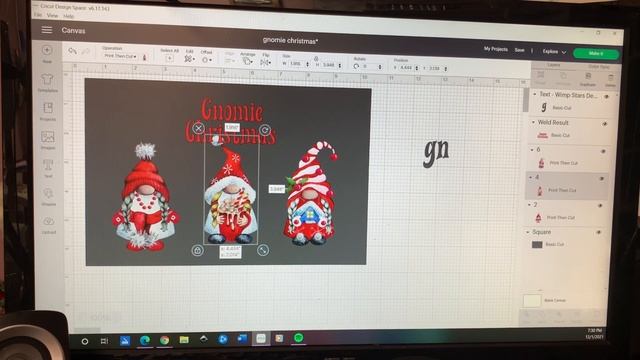Click the resize handle on selected gnome
This screenshot has height=360, width=640.
(263, 250)
